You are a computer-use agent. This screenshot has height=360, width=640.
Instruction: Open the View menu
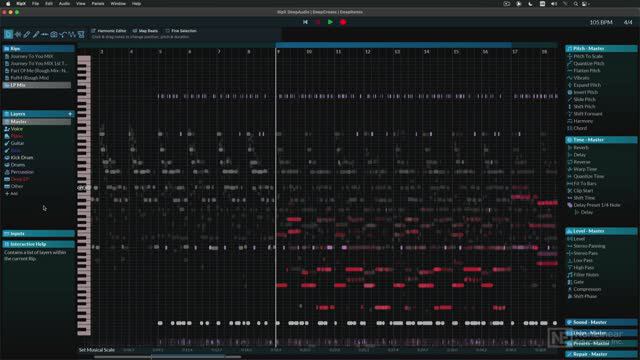81,4
